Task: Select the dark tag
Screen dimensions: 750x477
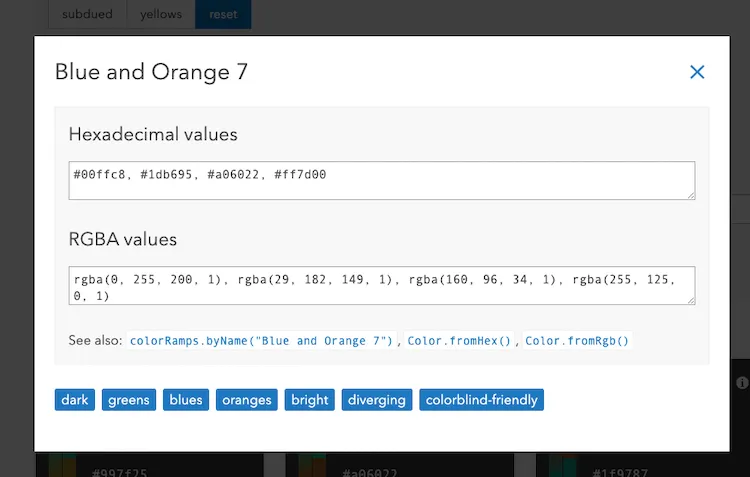Action: pyautogui.click(x=75, y=400)
